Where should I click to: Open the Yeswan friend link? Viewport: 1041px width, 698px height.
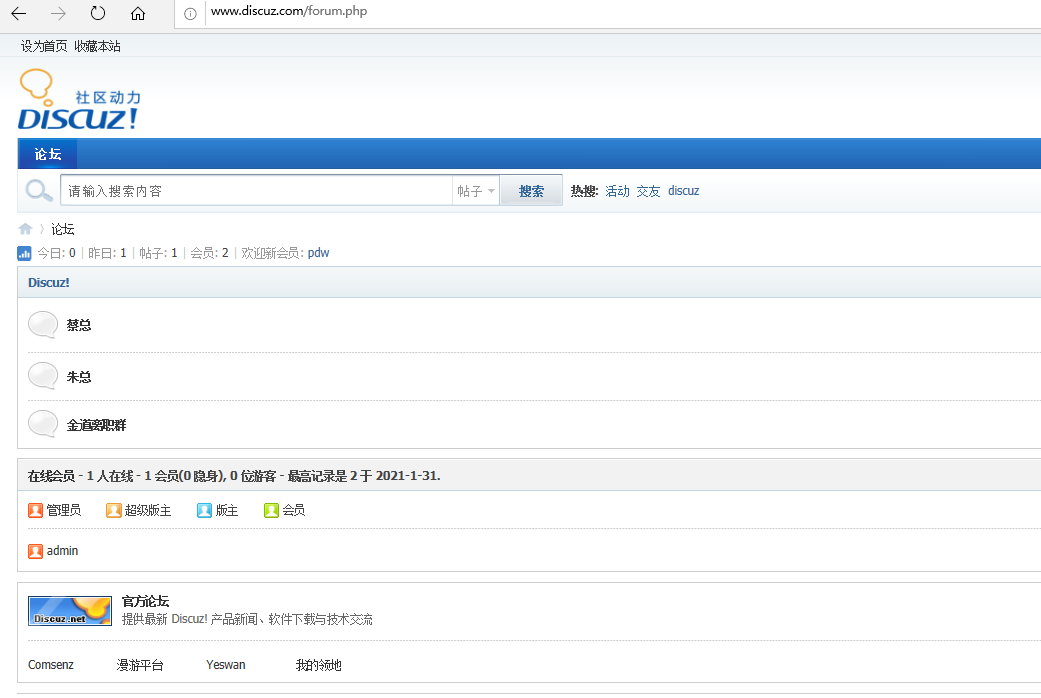(226, 665)
